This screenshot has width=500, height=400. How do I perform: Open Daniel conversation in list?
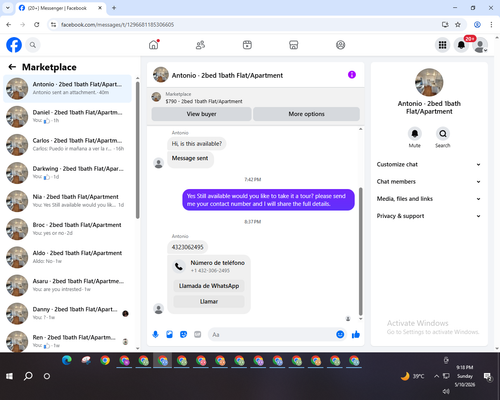68,117
